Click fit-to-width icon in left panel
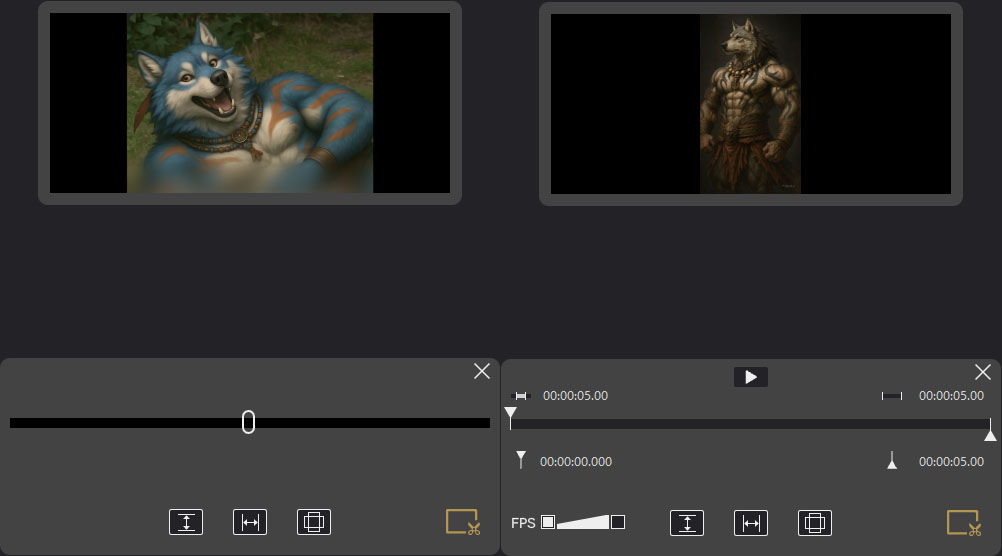This screenshot has width=1002, height=556. coord(250,522)
